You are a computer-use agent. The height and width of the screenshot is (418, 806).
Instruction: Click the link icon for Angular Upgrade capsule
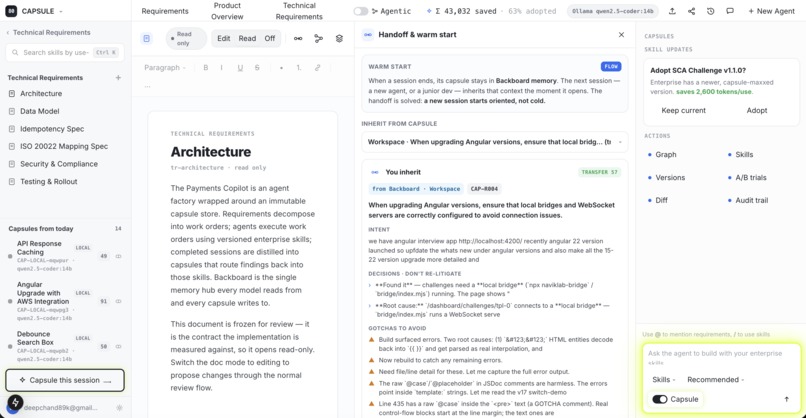(119, 301)
